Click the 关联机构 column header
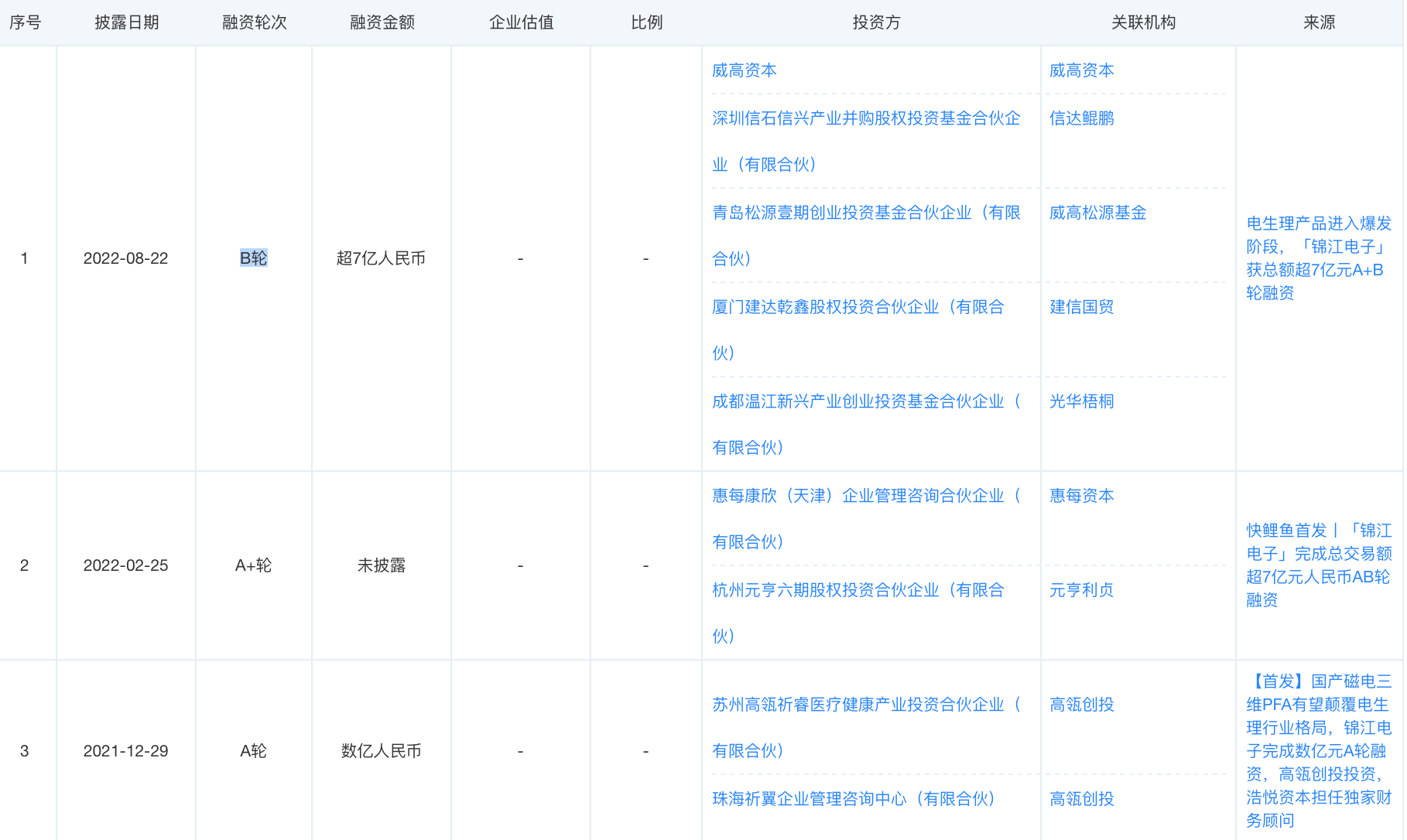Viewport: 1407px width, 840px height. point(1143,22)
